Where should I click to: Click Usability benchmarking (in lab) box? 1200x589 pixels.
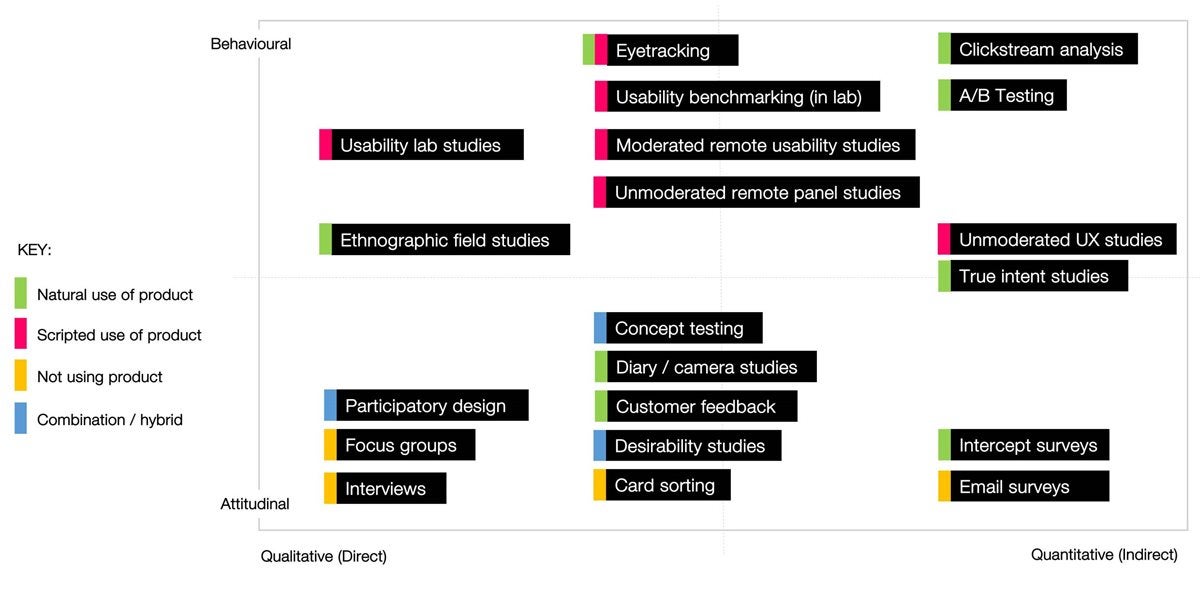tap(743, 97)
